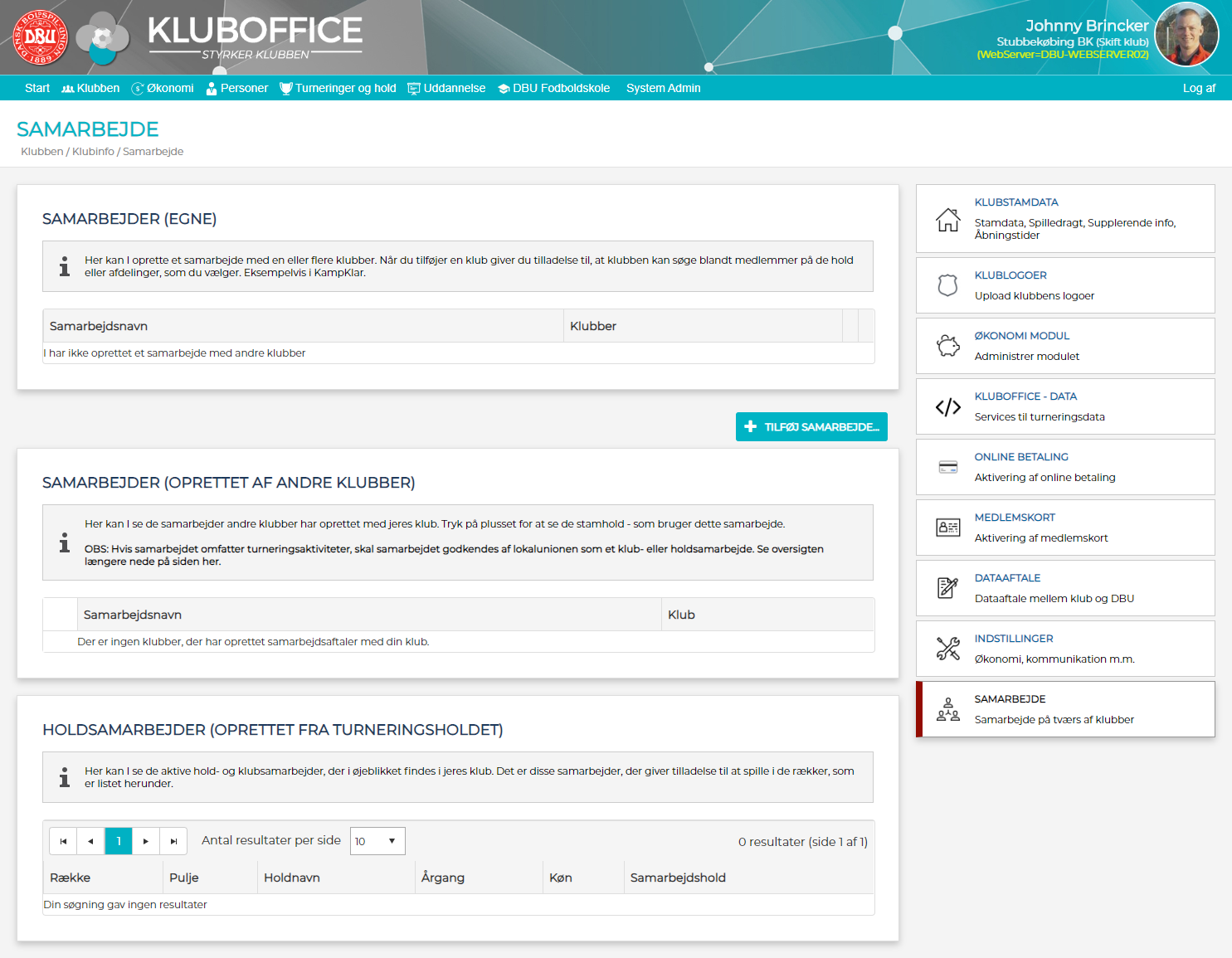Click the house icon for Klubstamdata
This screenshot has width=1232, height=958.
click(x=948, y=220)
